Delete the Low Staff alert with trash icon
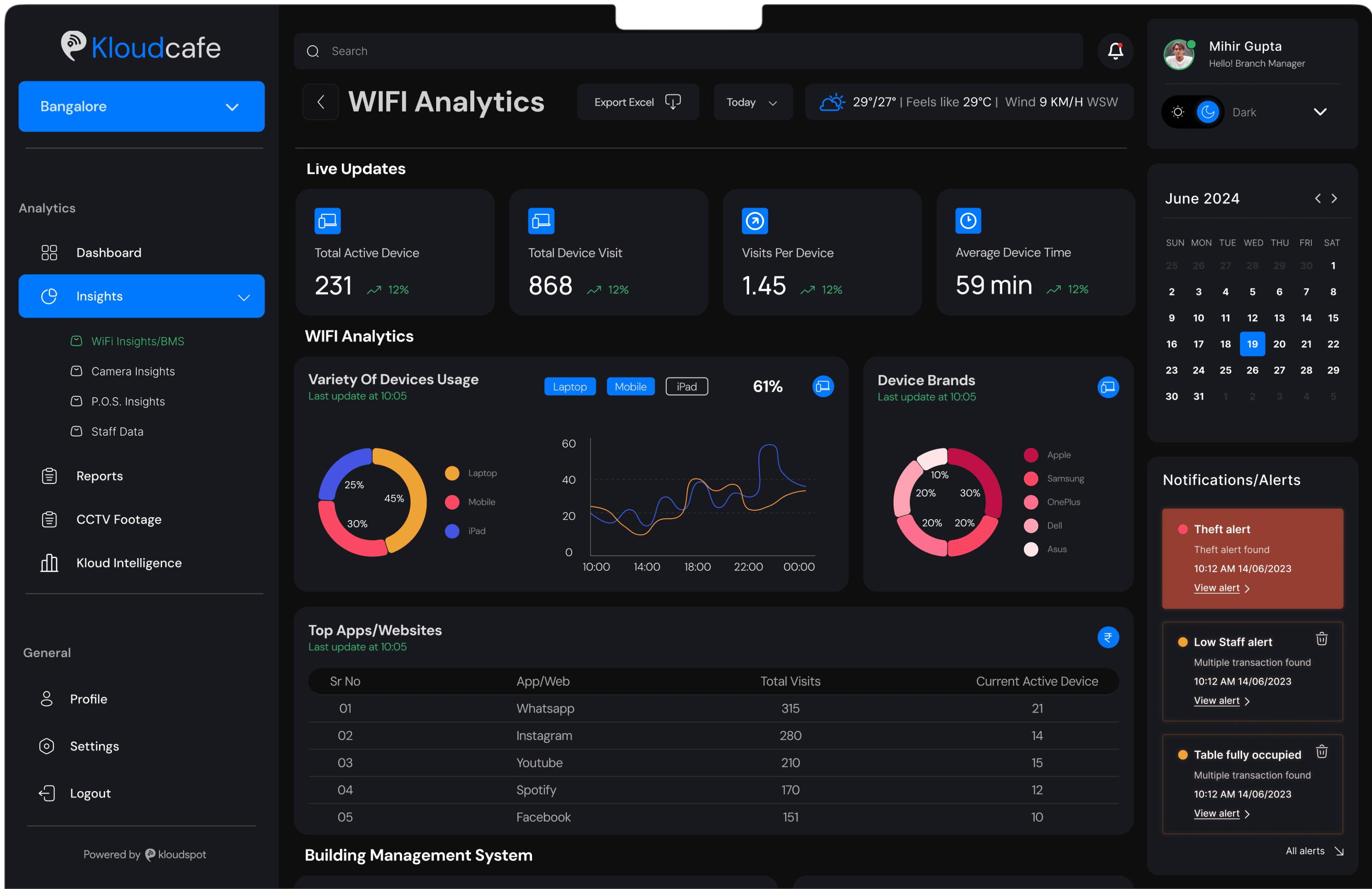 point(1321,639)
